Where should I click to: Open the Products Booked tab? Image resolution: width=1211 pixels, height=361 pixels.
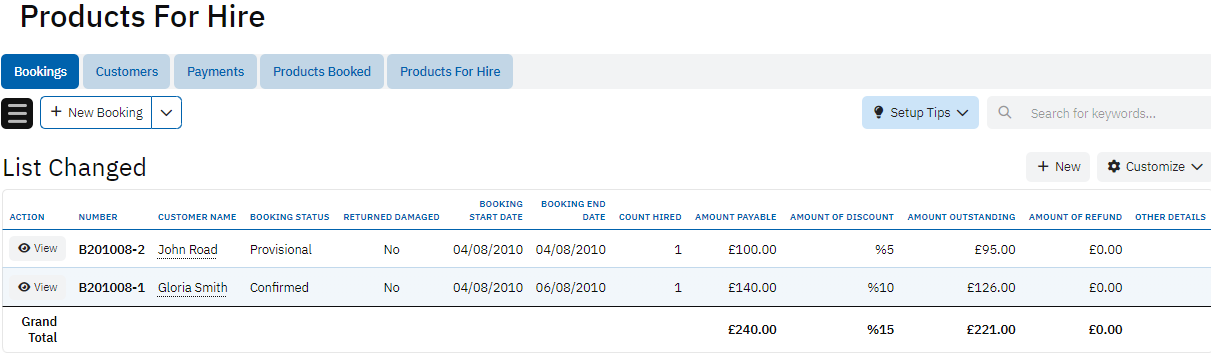click(x=322, y=72)
